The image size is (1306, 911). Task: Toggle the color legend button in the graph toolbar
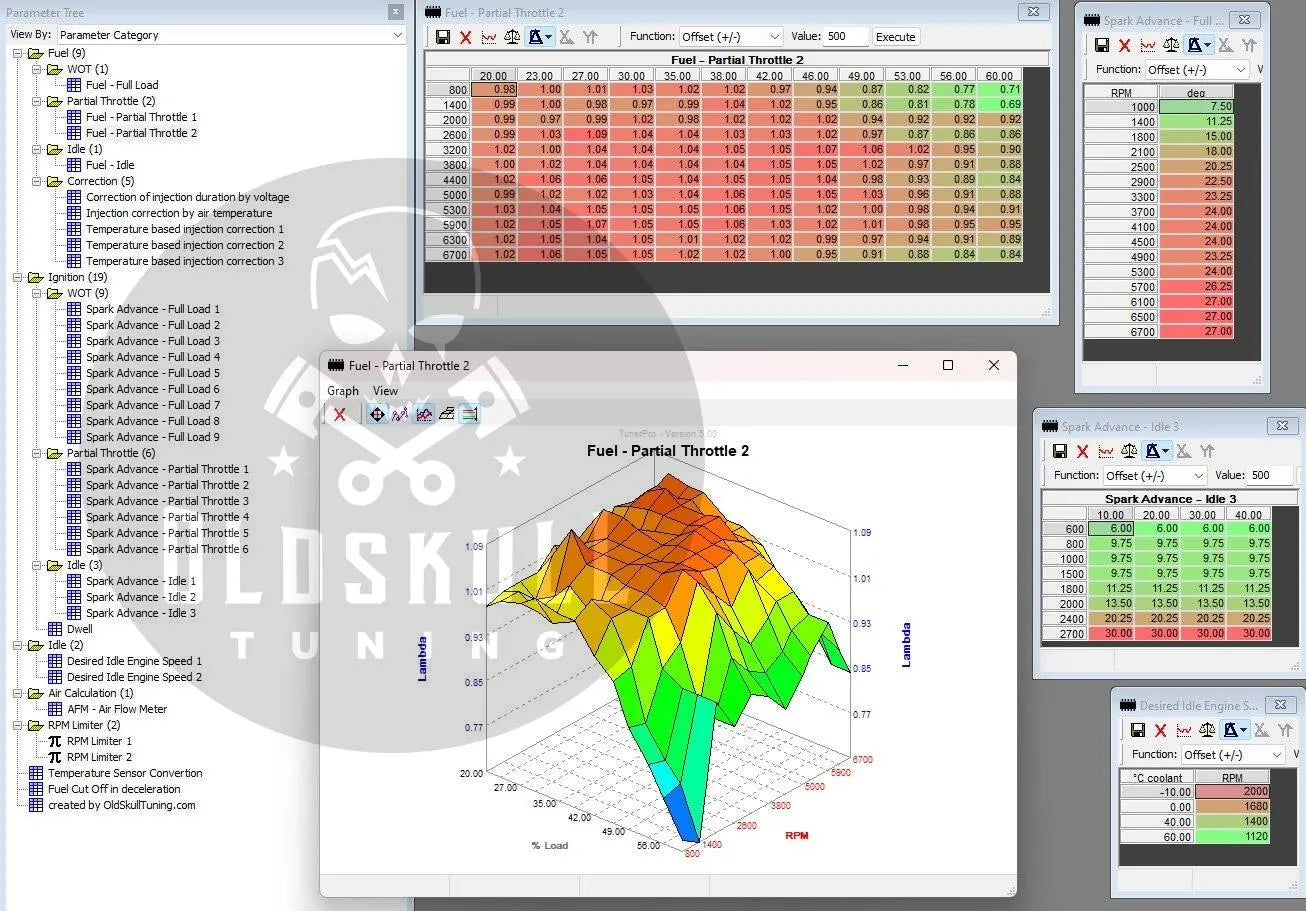[469, 414]
